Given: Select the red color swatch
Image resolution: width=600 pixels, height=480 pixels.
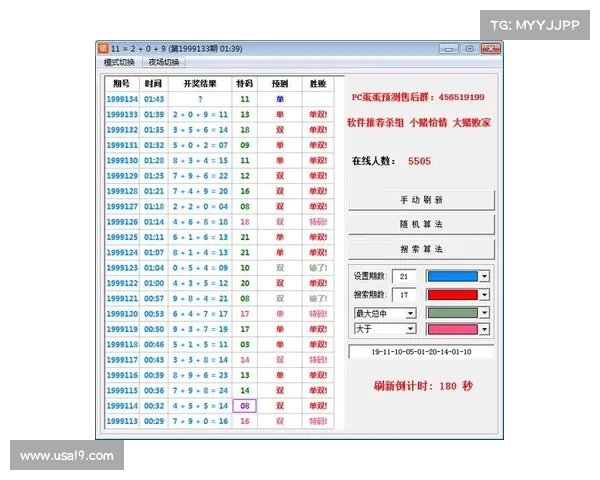Looking at the screenshot, I should coord(453,295).
